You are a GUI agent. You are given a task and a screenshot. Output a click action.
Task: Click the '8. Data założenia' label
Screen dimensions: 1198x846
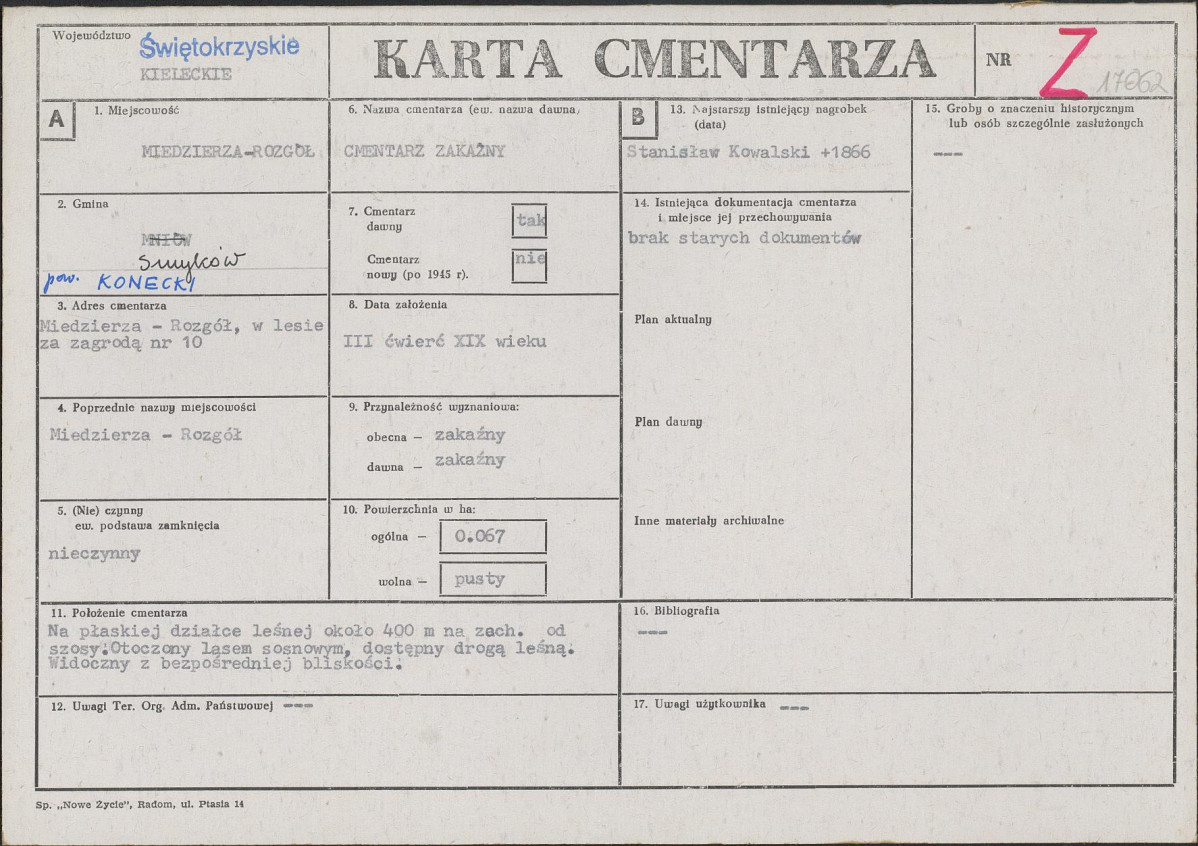coord(398,305)
